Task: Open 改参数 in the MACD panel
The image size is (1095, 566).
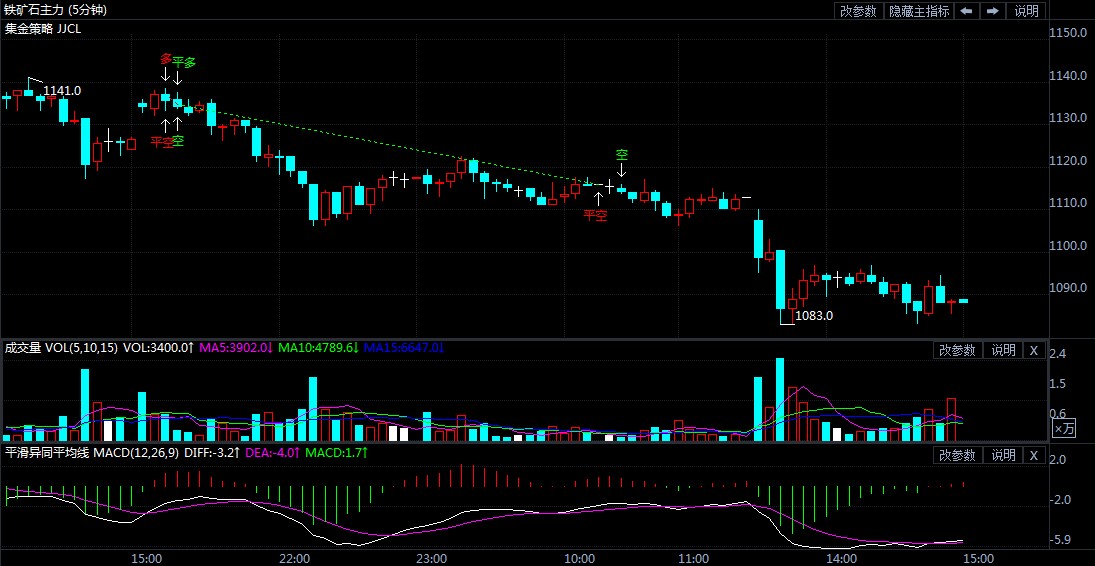Action: (957, 455)
